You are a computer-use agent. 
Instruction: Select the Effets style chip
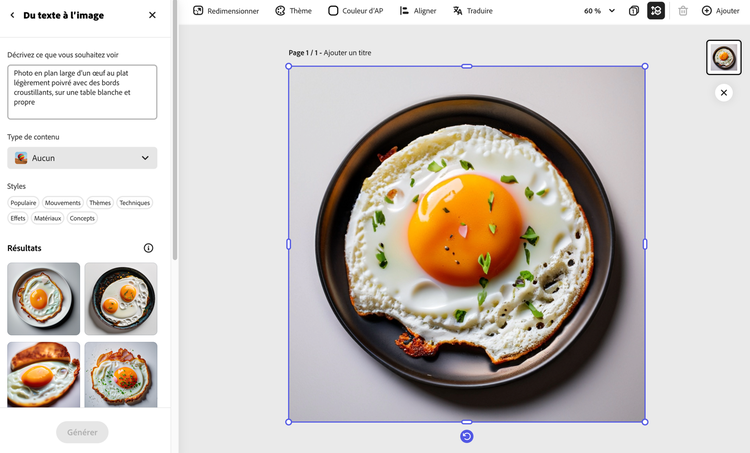click(x=18, y=218)
